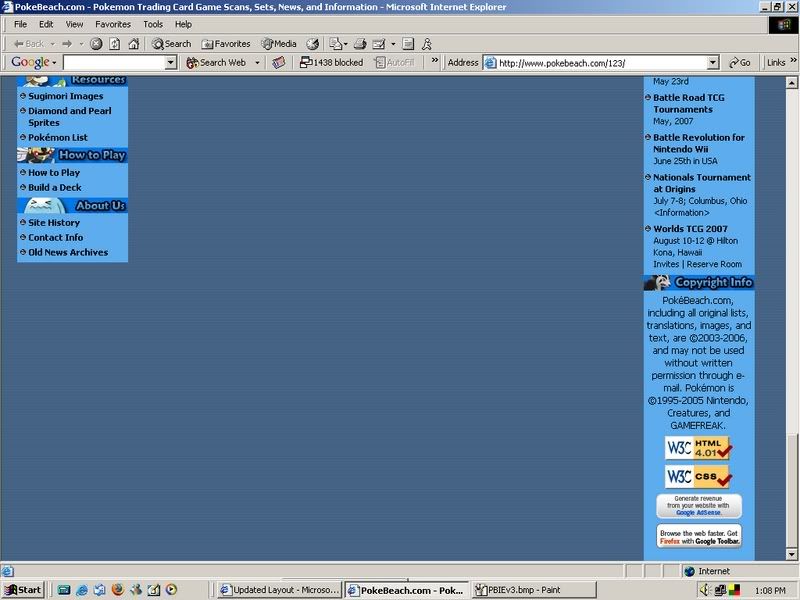Open the History toolbar icon
The image size is (800, 600).
[x=312, y=44]
